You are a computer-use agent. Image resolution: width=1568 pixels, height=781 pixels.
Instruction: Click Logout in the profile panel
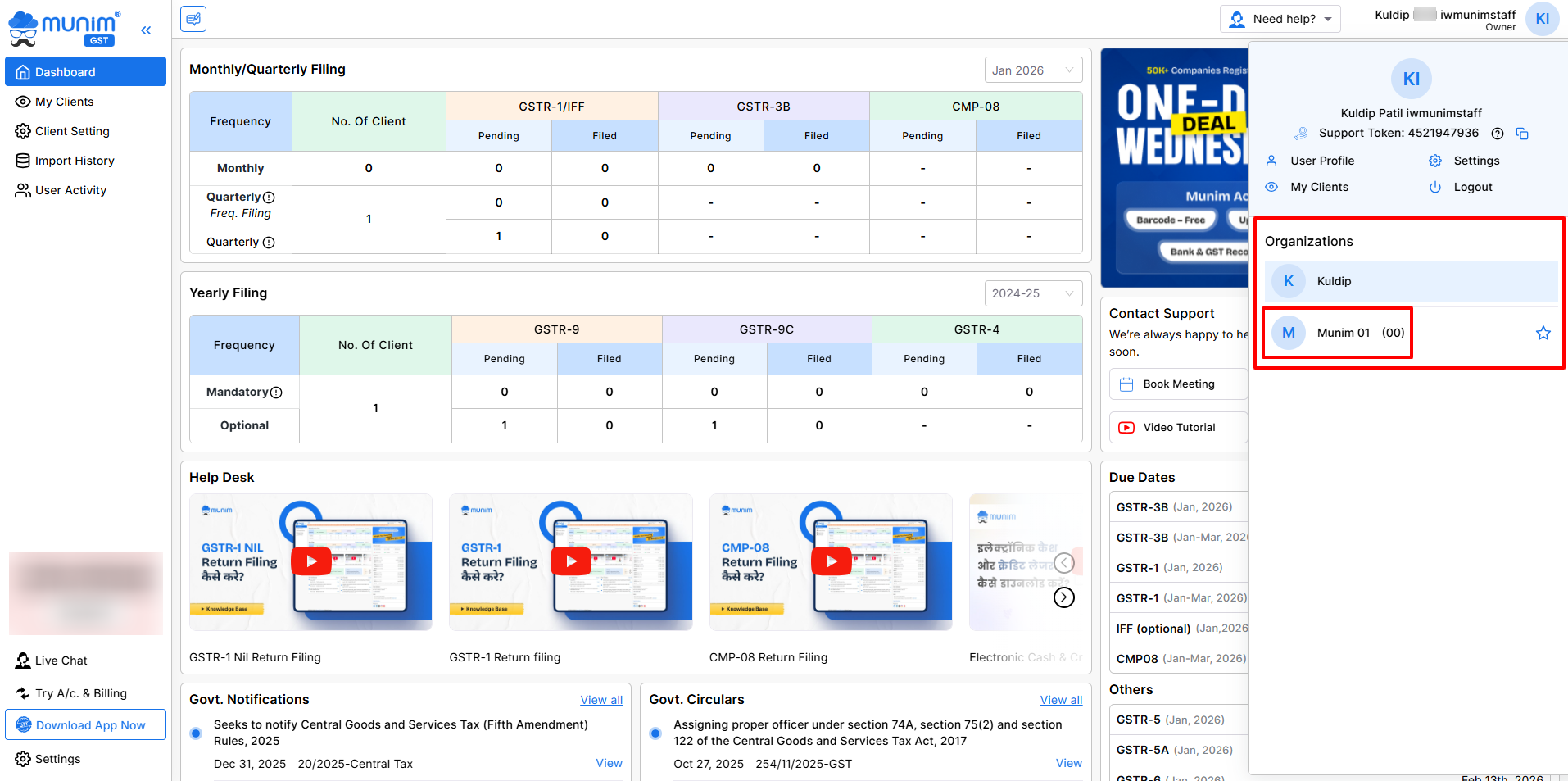pyautogui.click(x=1472, y=187)
